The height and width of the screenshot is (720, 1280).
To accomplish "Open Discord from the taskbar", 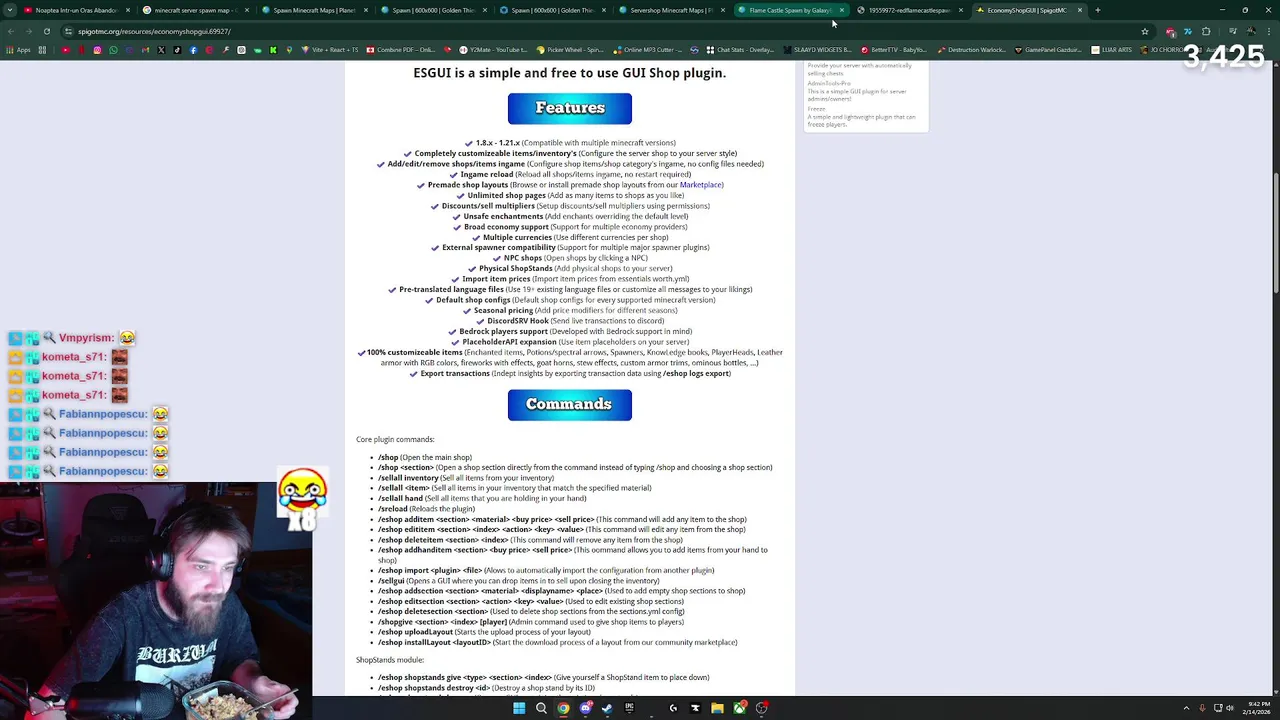I will pyautogui.click(x=585, y=708).
